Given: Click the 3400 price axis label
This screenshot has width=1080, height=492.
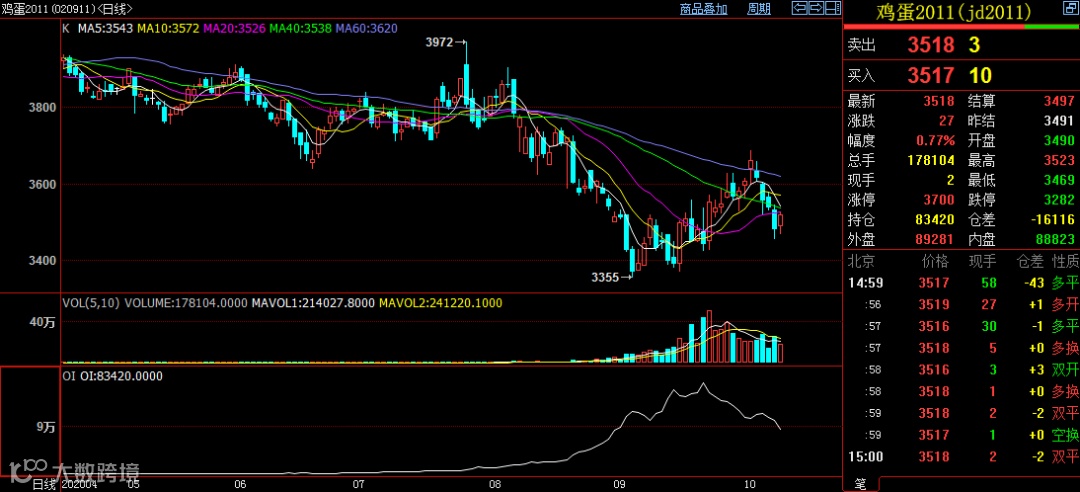Looking at the screenshot, I should pyautogui.click(x=42, y=261).
